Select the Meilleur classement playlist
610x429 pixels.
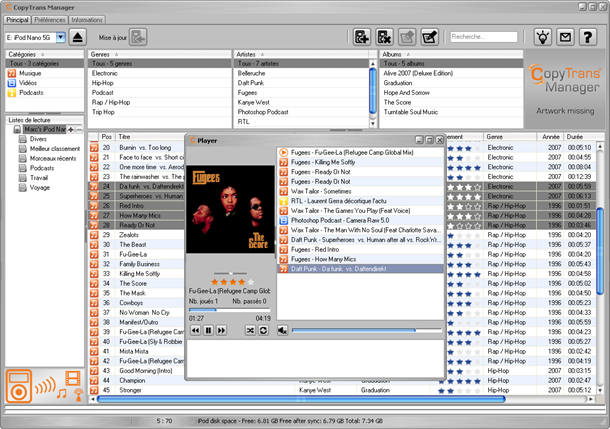point(55,149)
